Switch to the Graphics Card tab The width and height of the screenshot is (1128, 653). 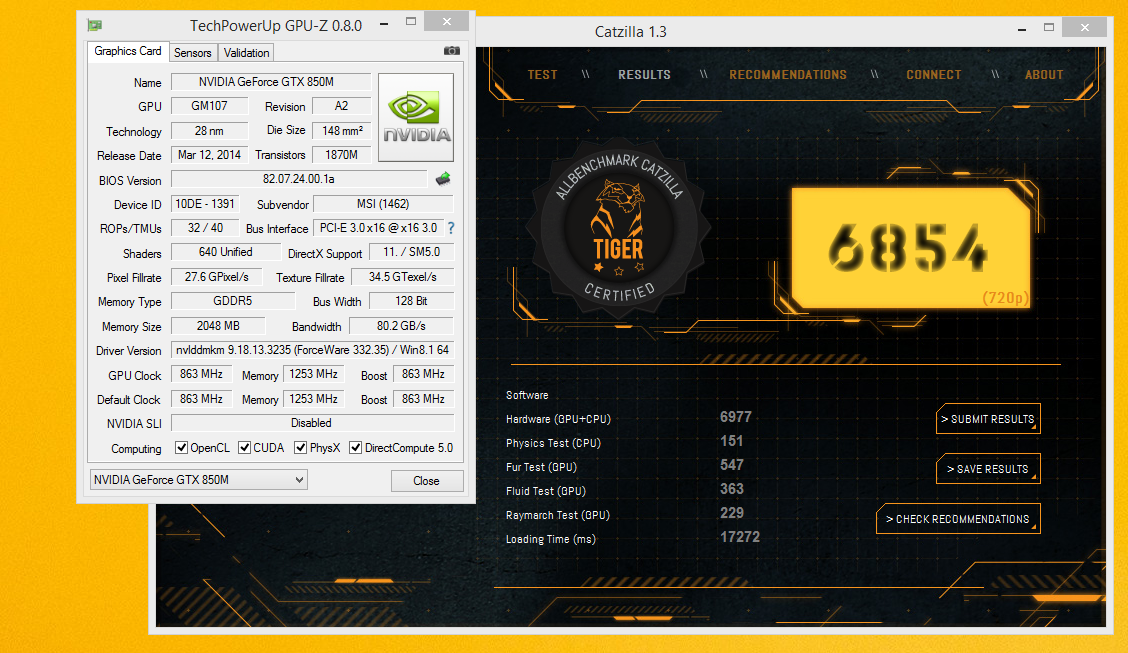[x=128, y=51]
